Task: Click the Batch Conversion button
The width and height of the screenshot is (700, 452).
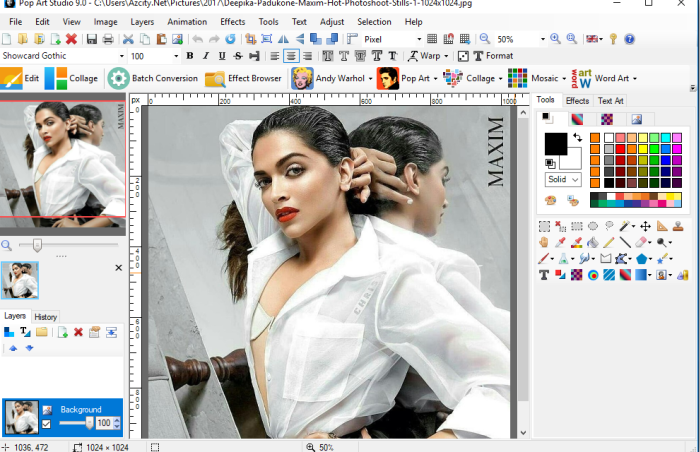Action: (x=153, y=79)
